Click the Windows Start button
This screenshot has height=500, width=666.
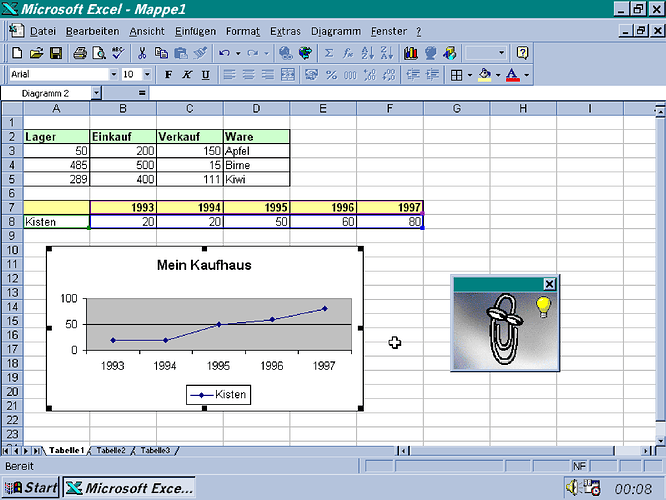pyautogui.click(x=31, y=487)
